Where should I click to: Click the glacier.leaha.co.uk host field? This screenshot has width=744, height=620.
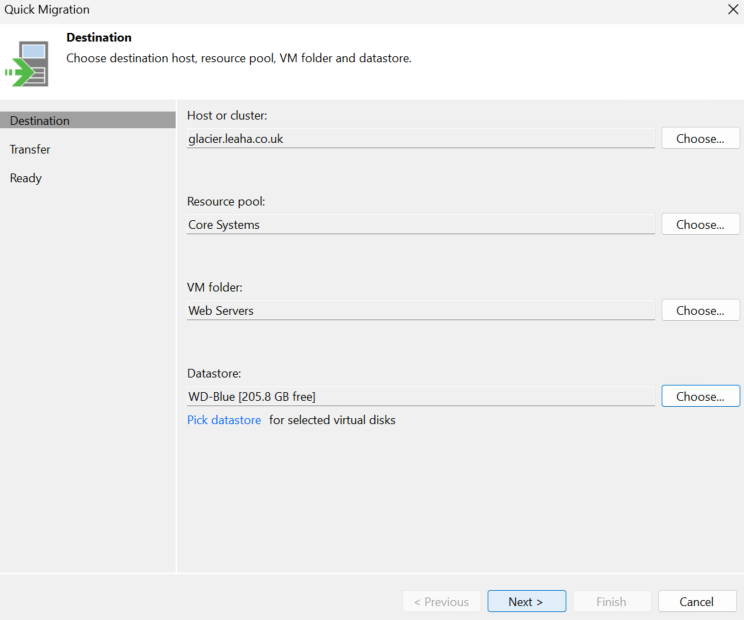pos(421,139)
